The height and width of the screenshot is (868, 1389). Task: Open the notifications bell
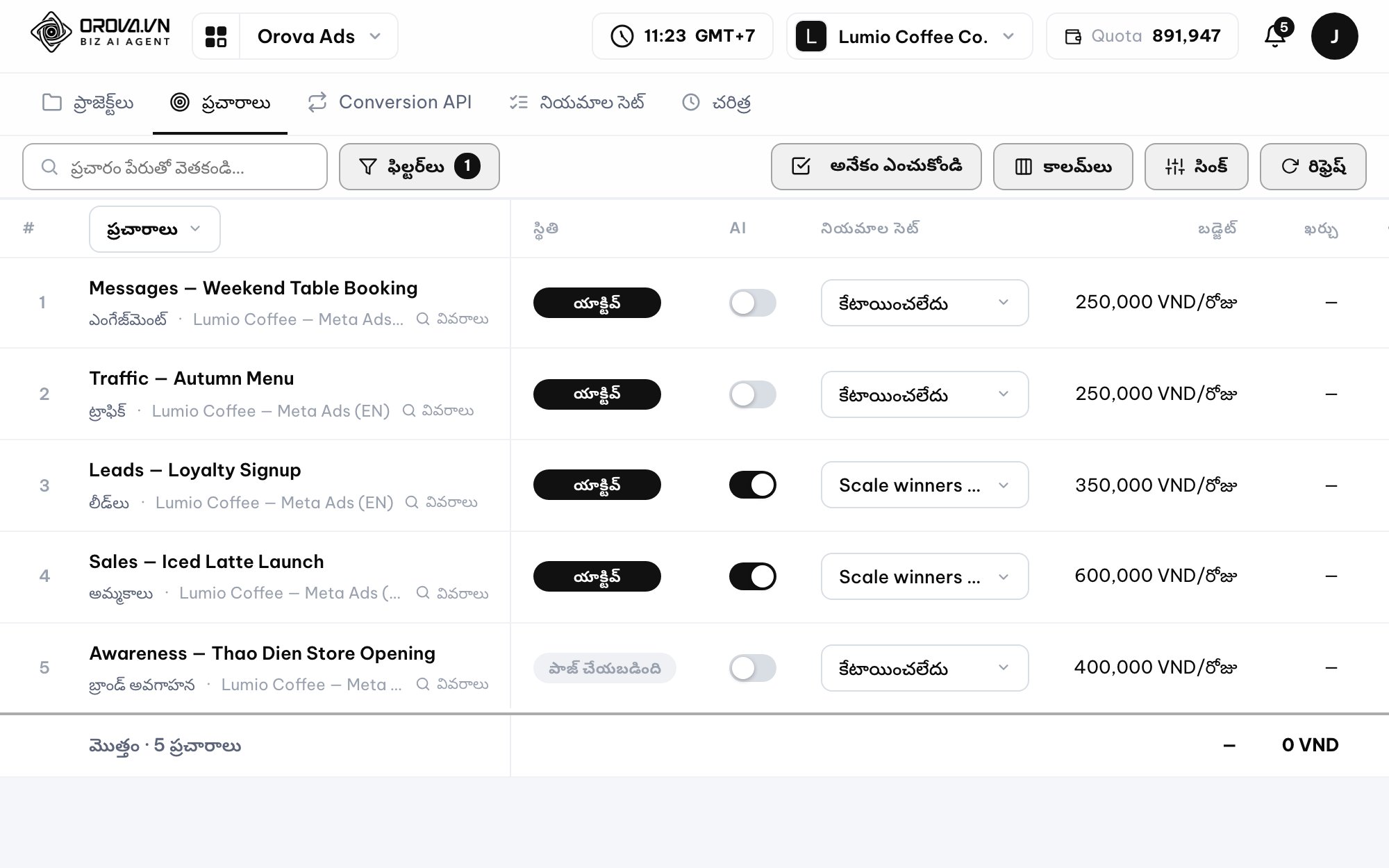click(1276, 35)
